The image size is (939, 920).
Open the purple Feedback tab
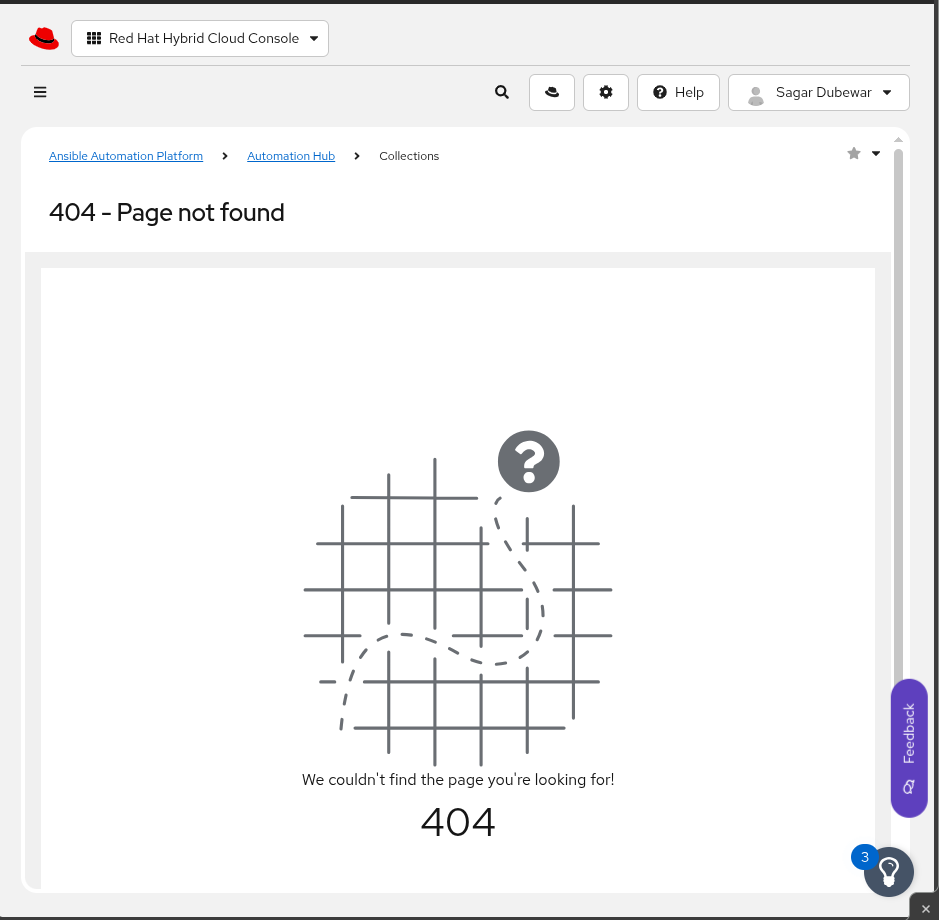point(909,748)
